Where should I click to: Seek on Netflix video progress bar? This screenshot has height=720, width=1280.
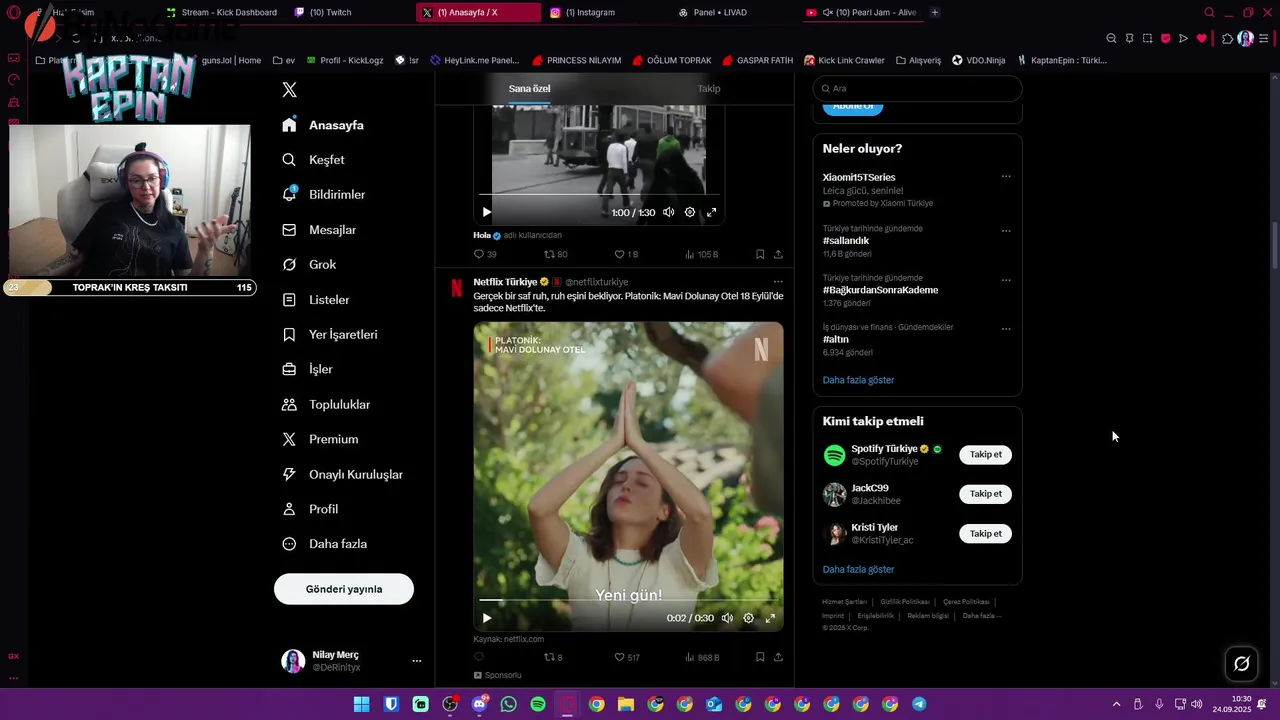click(x=628, y=600)
